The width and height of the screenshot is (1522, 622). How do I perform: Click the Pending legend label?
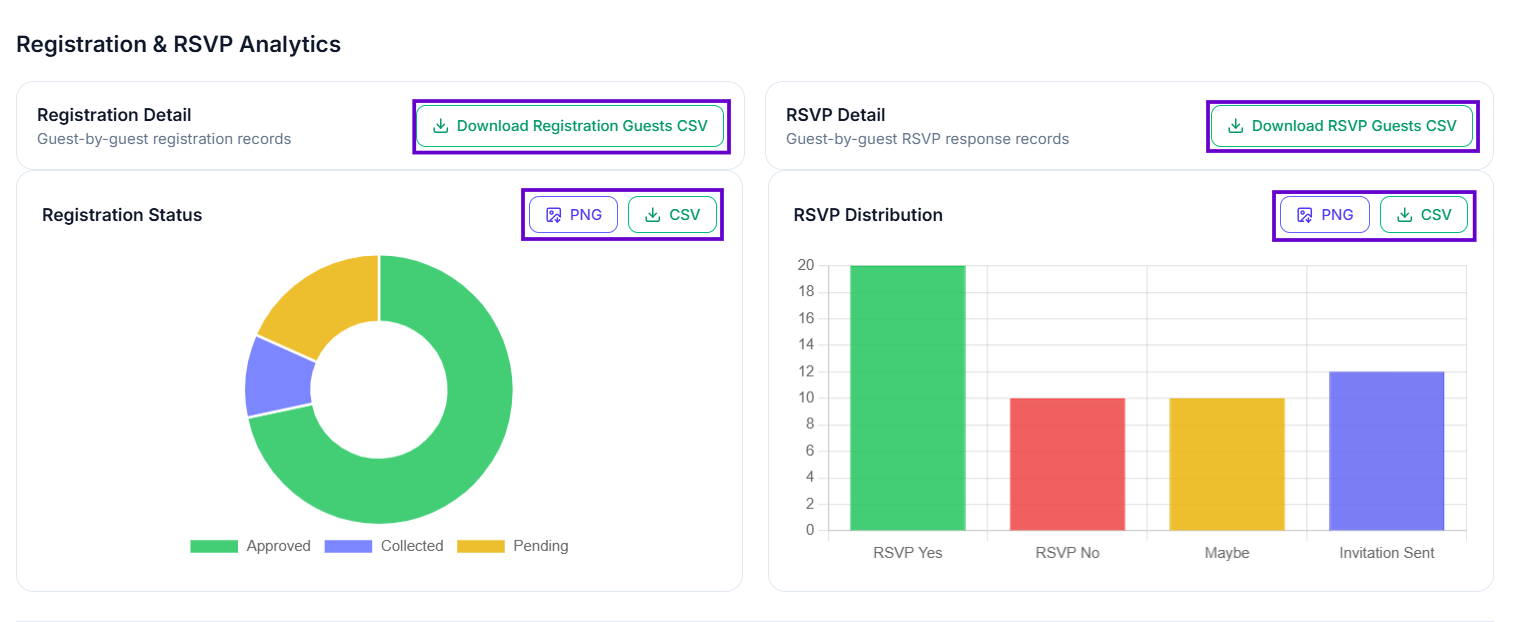click(541, 546)
